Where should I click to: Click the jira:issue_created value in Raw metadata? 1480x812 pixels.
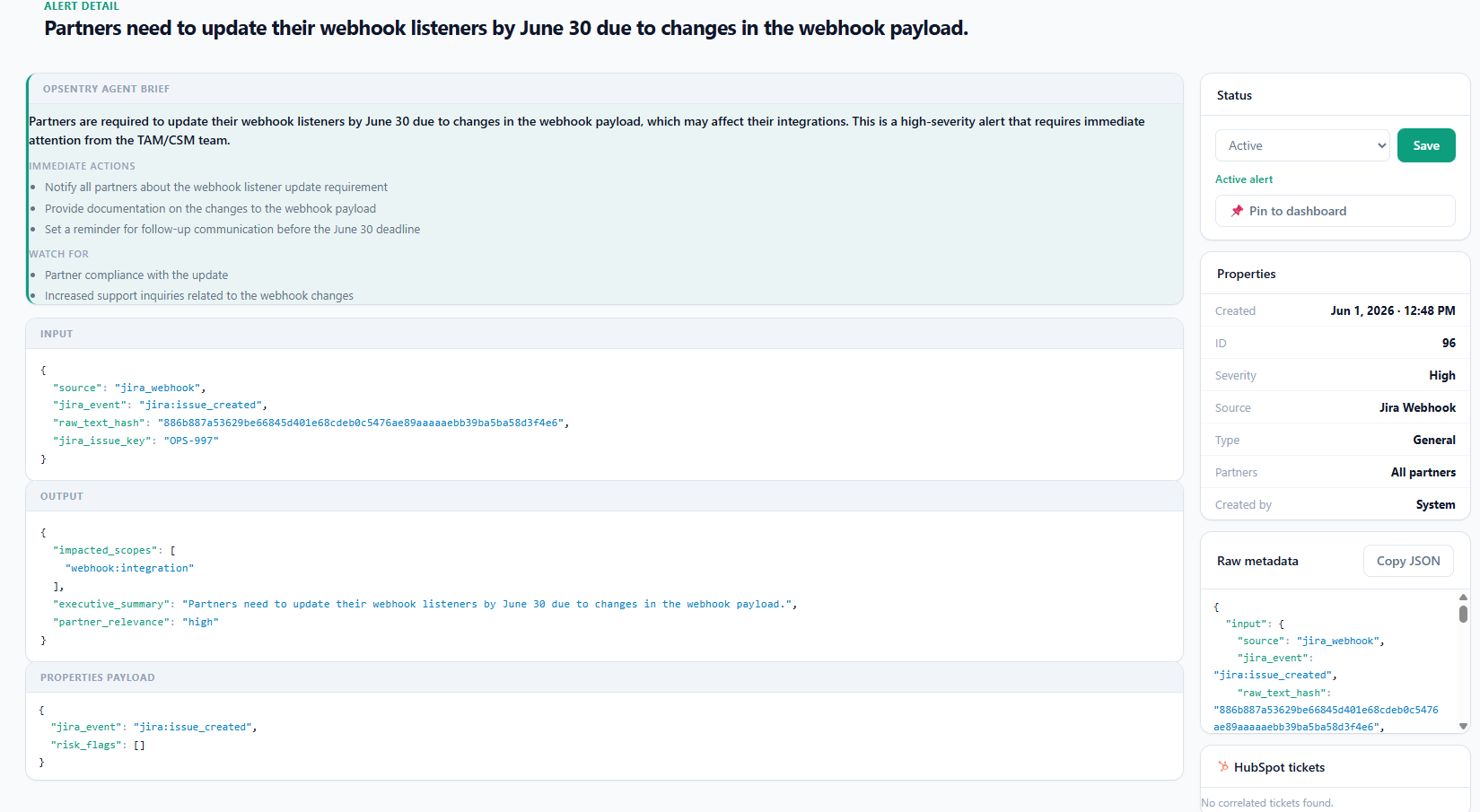tap(1273, 675)
